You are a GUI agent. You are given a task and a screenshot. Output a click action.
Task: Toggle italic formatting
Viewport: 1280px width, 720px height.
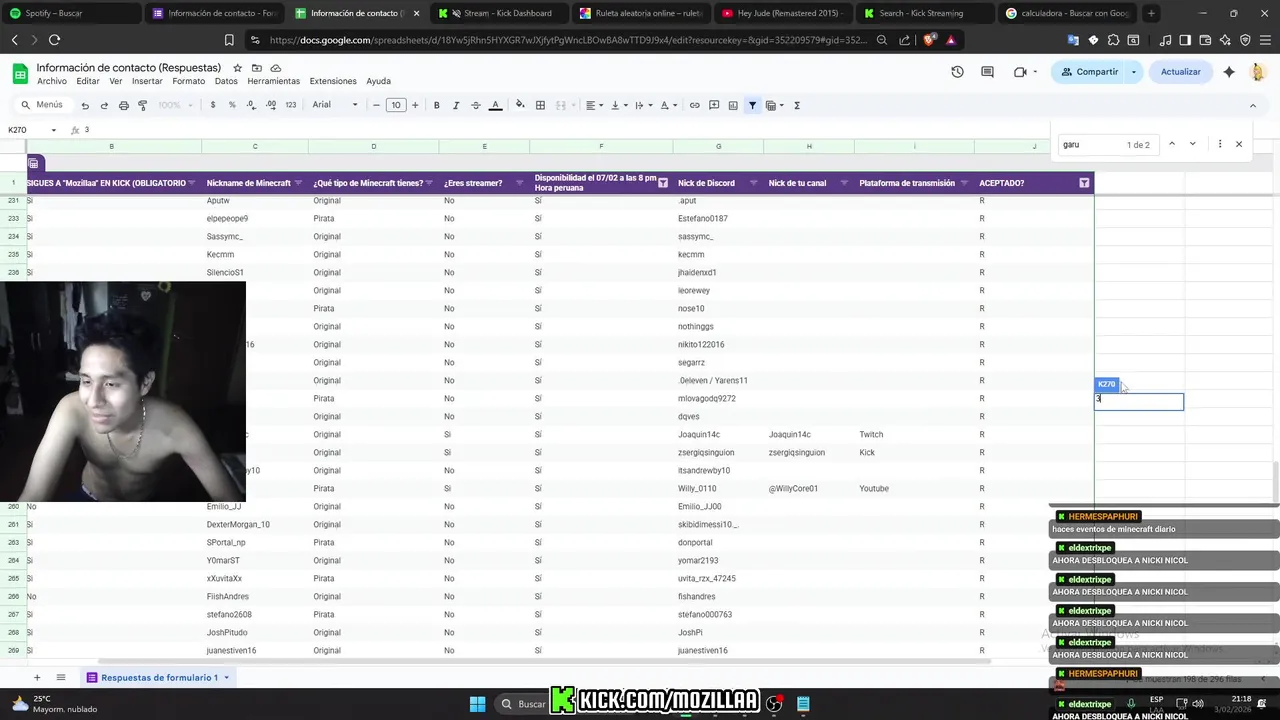(x=456, y=105)
